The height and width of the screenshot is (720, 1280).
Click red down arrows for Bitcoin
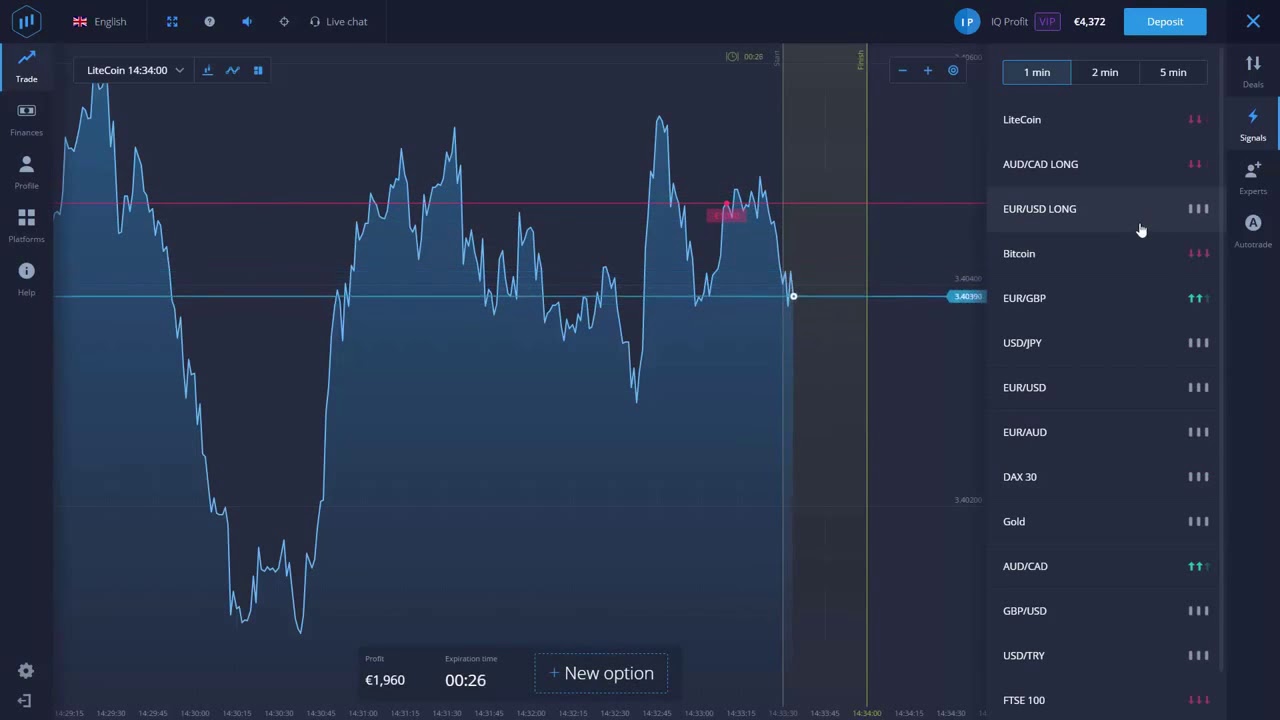pyautogui.click(x=1198, y=254)
